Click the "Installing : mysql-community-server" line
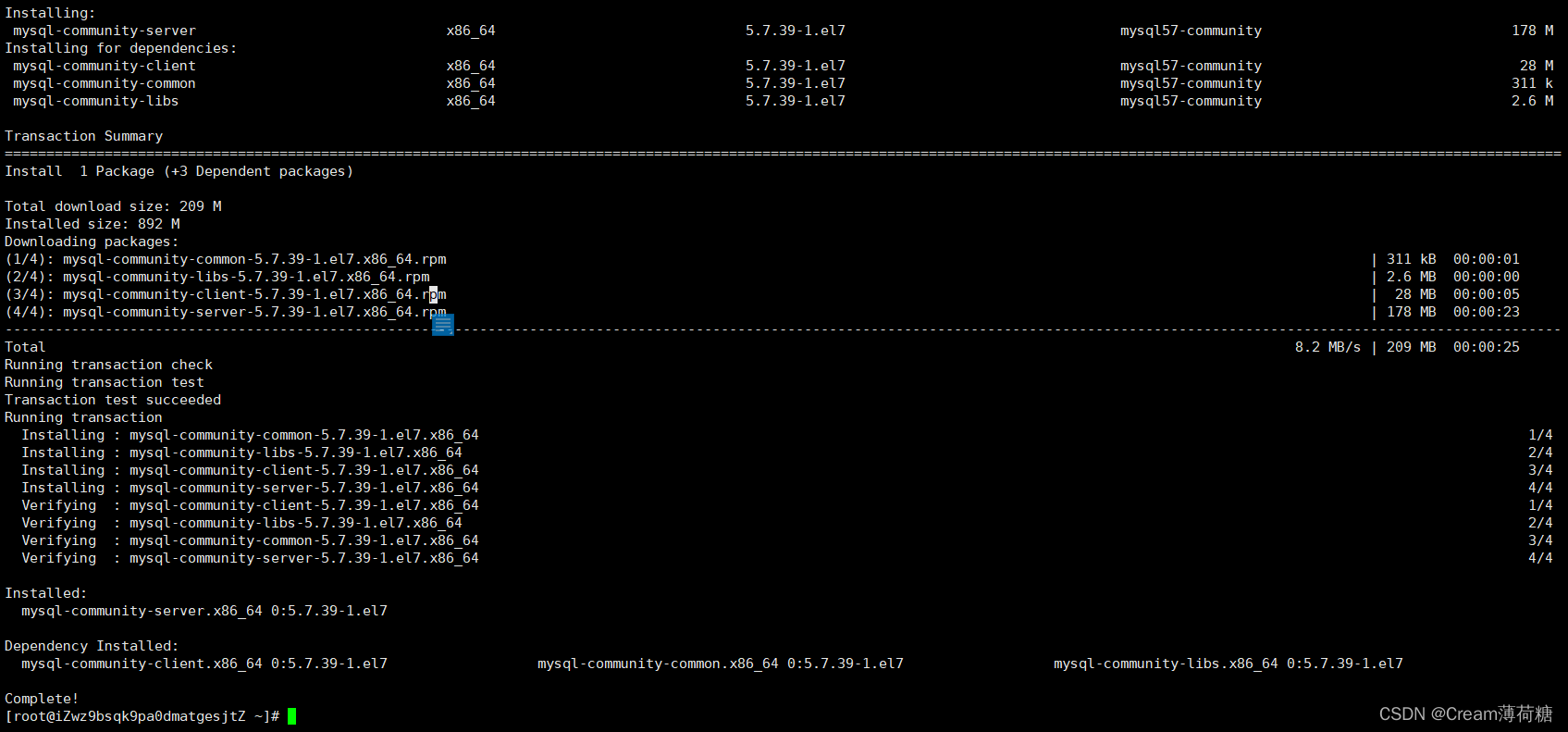 [x=251, y=488]
